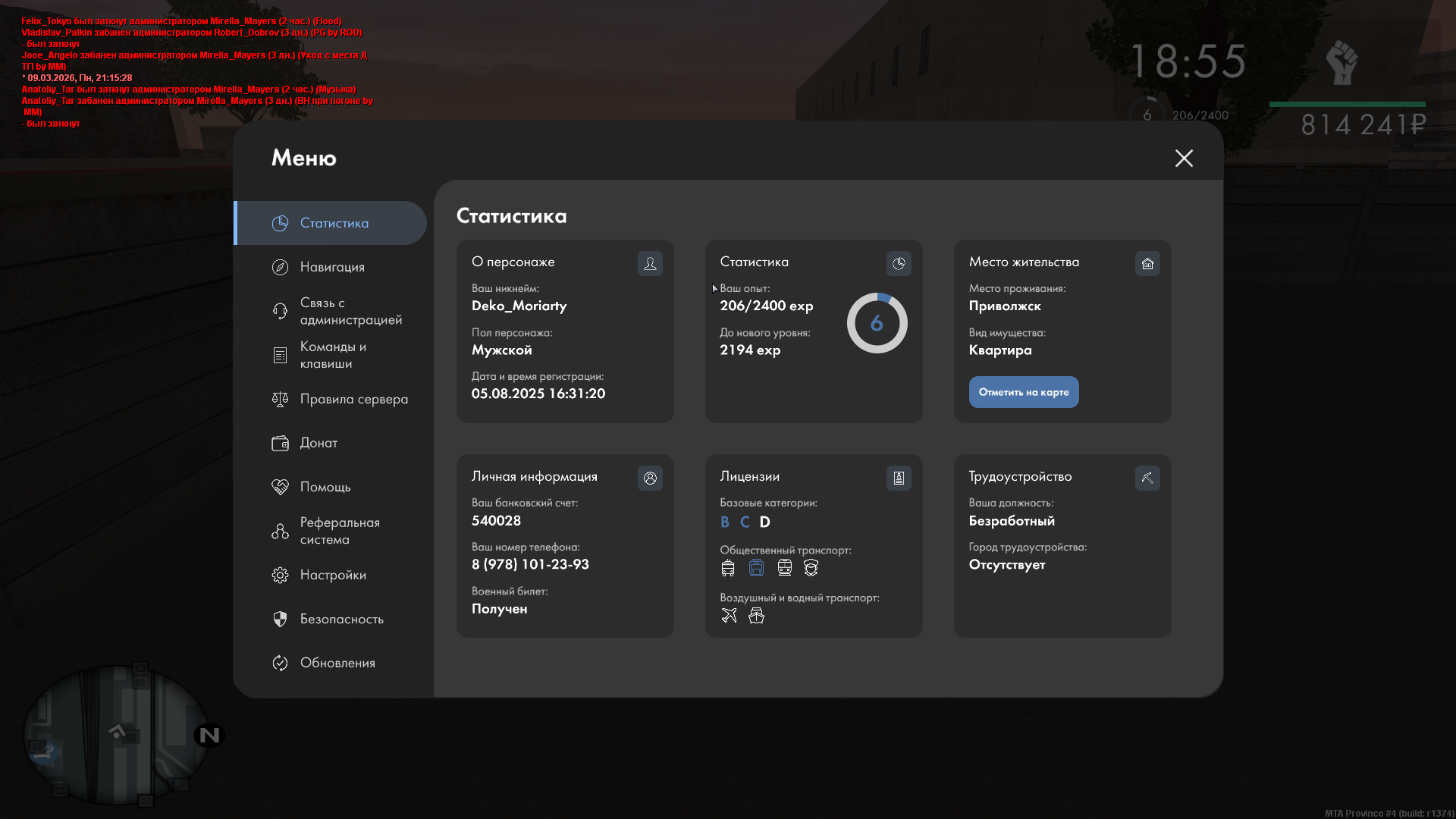The height and width of the screenshot is (819, 1456).
Task: Open the Настройки menu item
Action: (x=333, y=575)
